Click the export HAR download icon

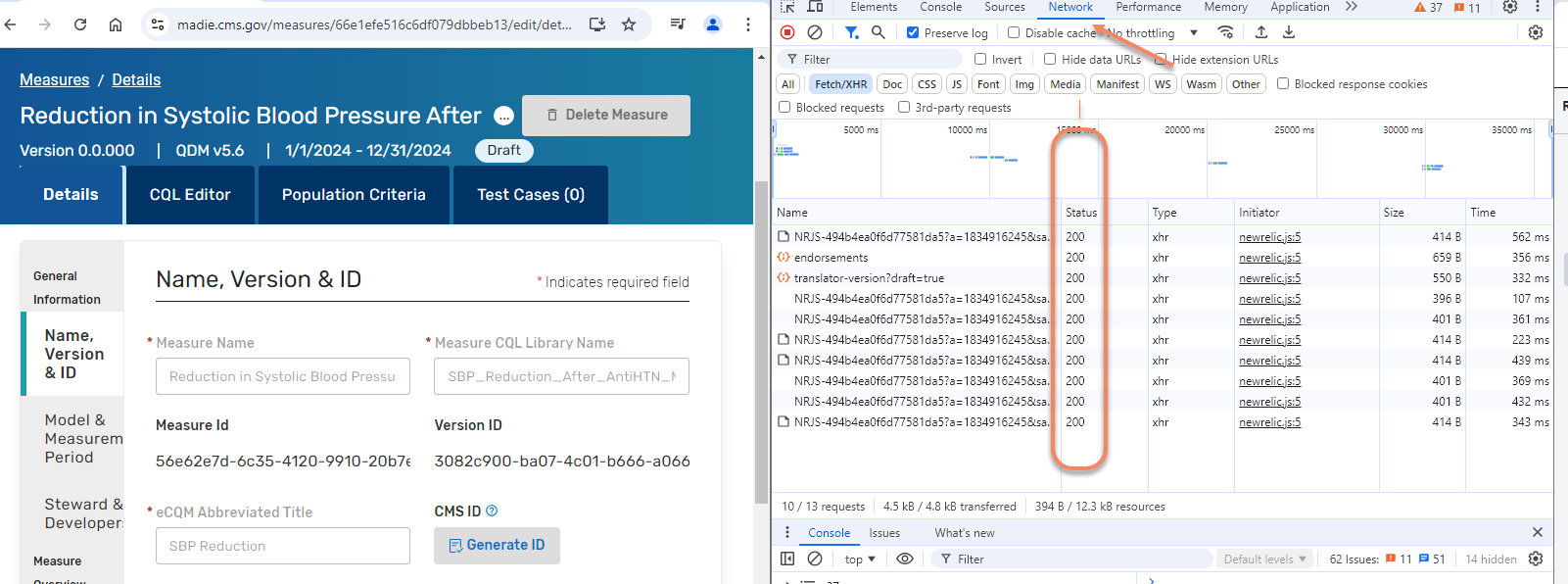click(1289, 32)
